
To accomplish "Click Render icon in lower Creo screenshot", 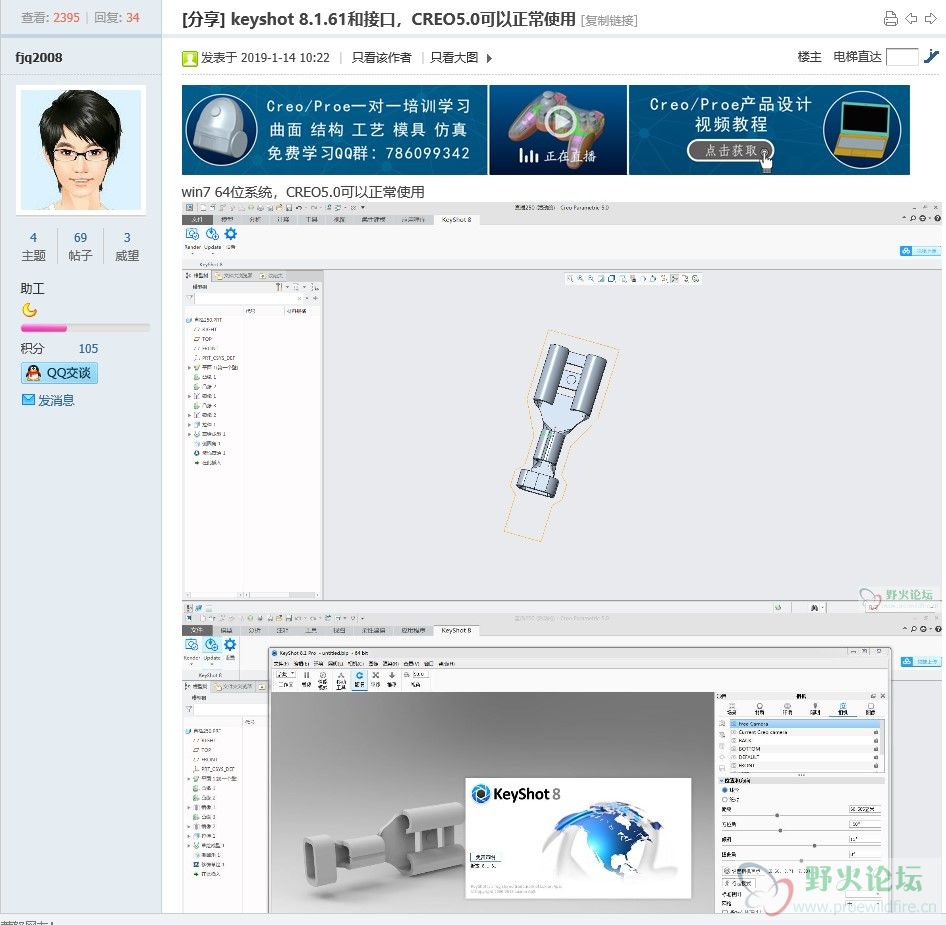I will (191, 645).
